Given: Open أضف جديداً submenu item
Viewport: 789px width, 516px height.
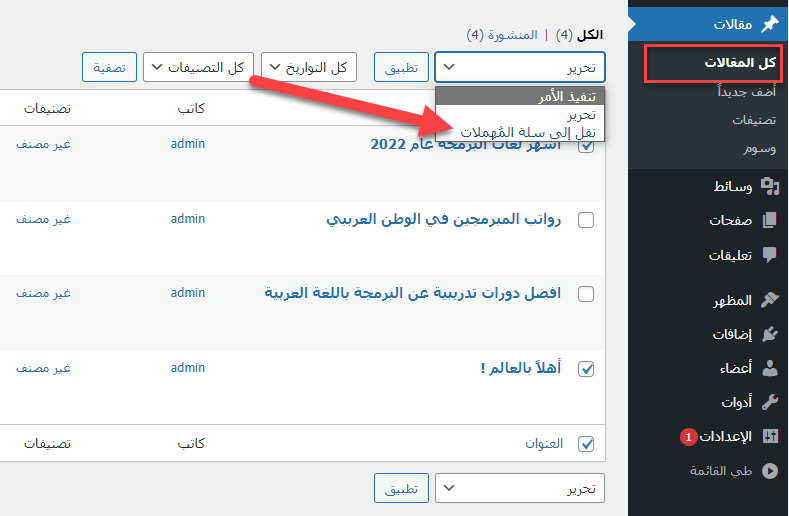Looking at the screenshot, I should click(747, 92).
